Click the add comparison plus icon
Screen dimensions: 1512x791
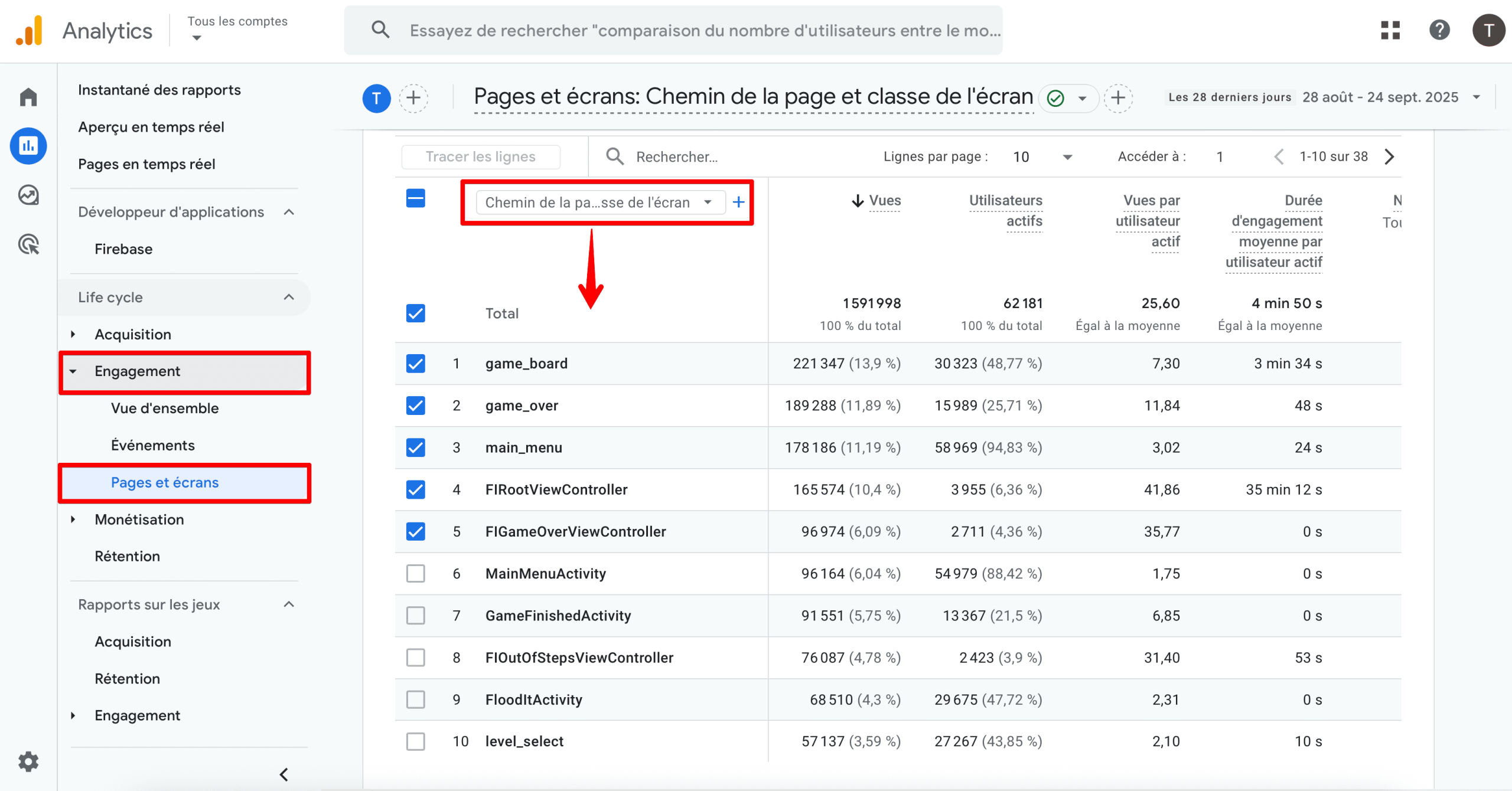click(413, 98)
